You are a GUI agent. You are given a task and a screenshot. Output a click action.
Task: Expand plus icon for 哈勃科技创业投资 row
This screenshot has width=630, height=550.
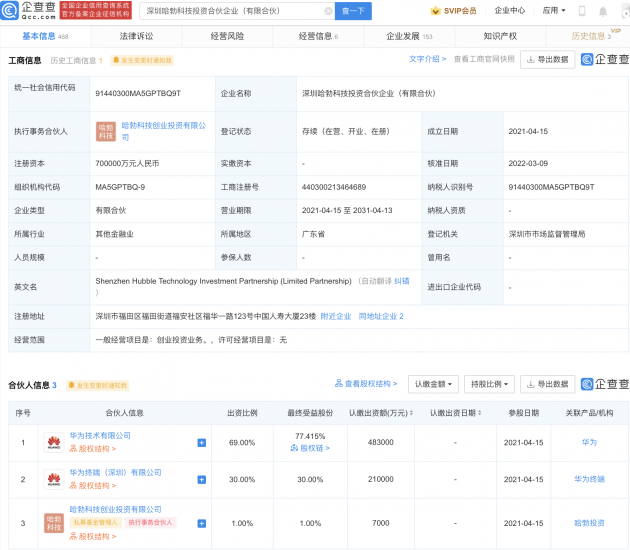pos(202,523)
